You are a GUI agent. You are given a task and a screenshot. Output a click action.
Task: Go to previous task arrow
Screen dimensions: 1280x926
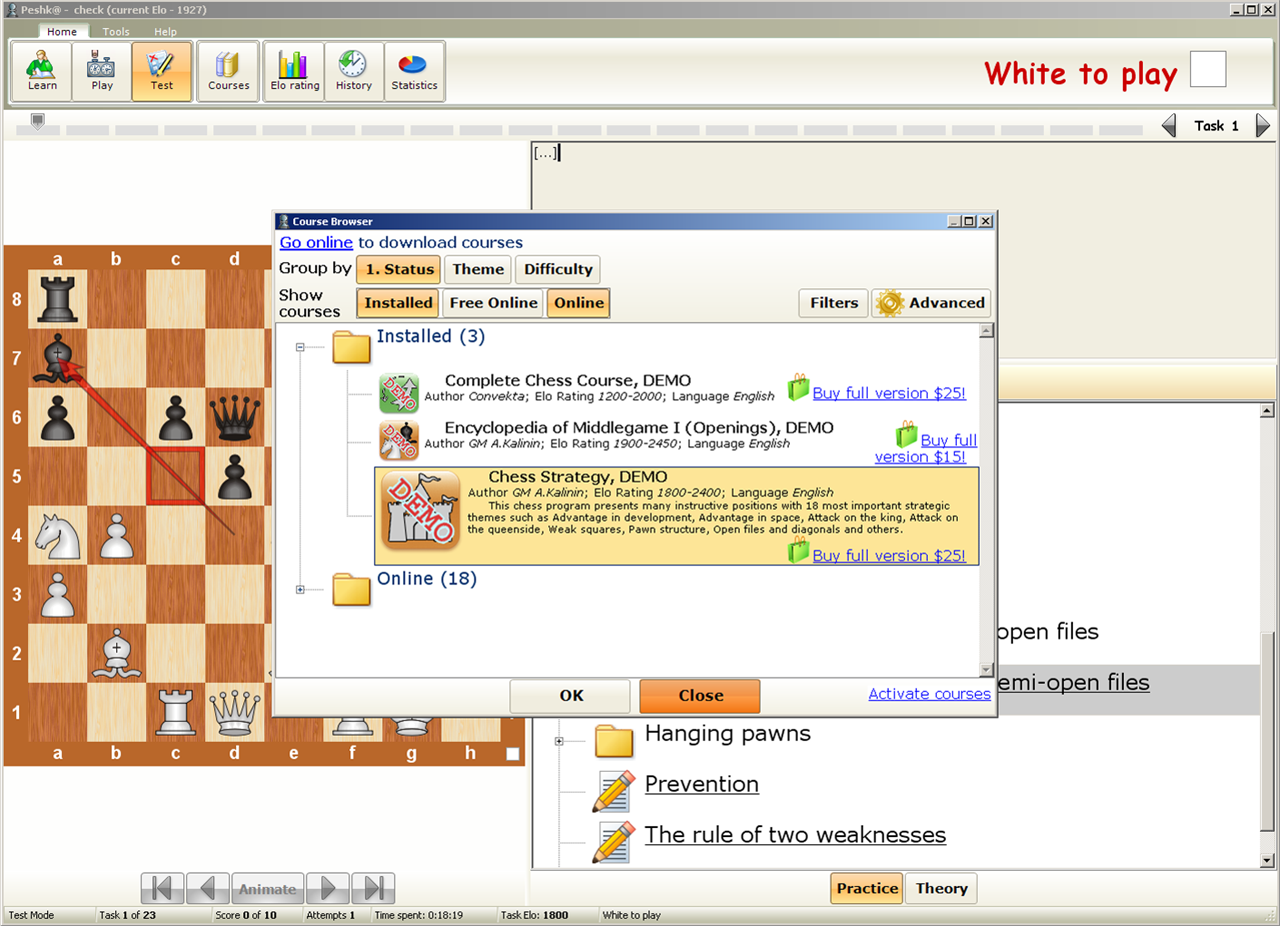point(1168,126)
